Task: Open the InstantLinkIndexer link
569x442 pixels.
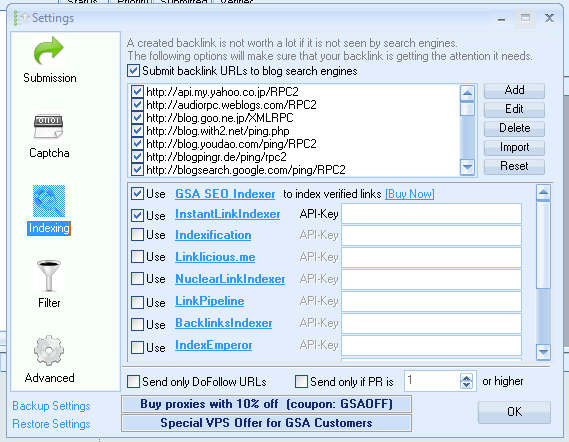Action: click(x=228, y=214)
